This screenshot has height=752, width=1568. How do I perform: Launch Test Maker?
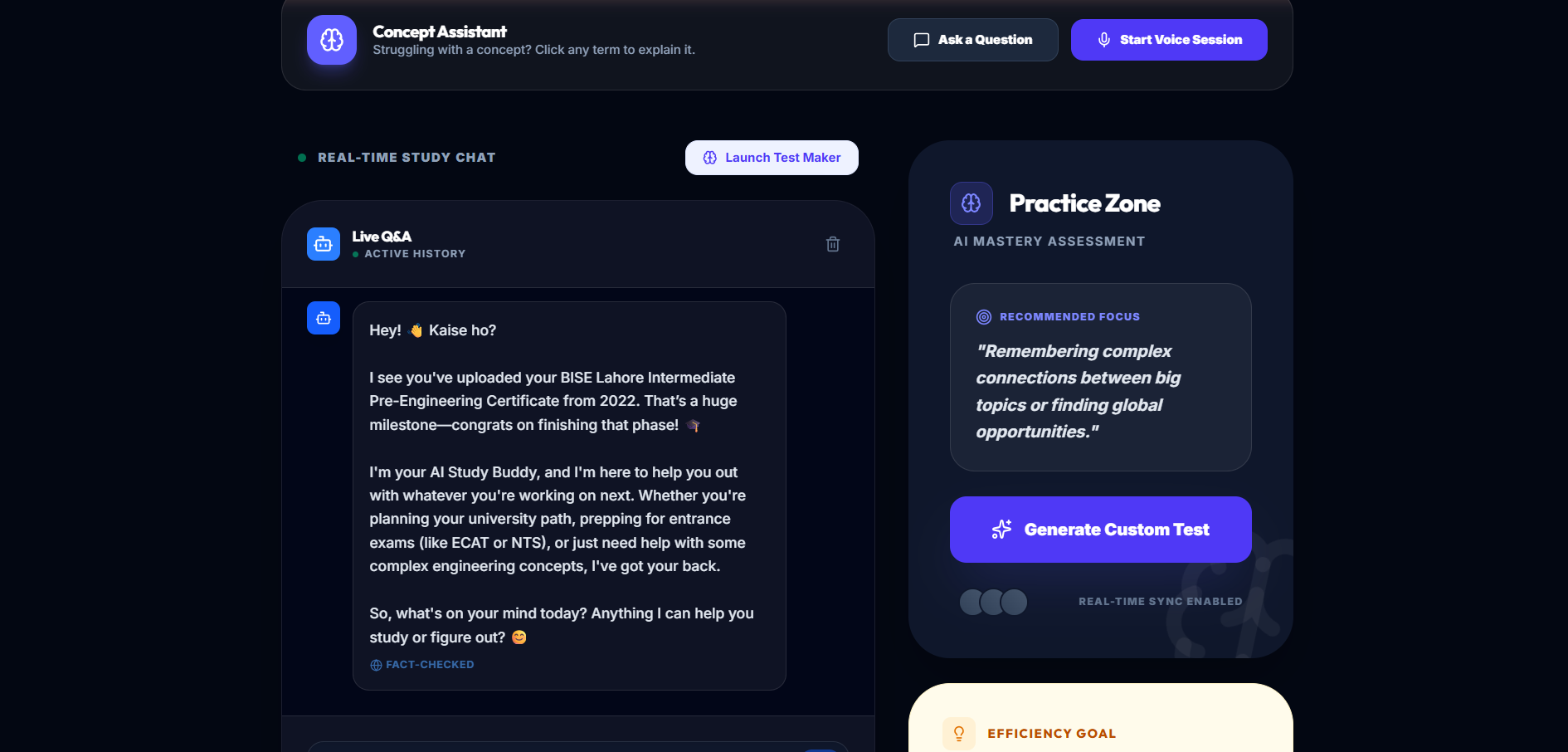point(772,158)
